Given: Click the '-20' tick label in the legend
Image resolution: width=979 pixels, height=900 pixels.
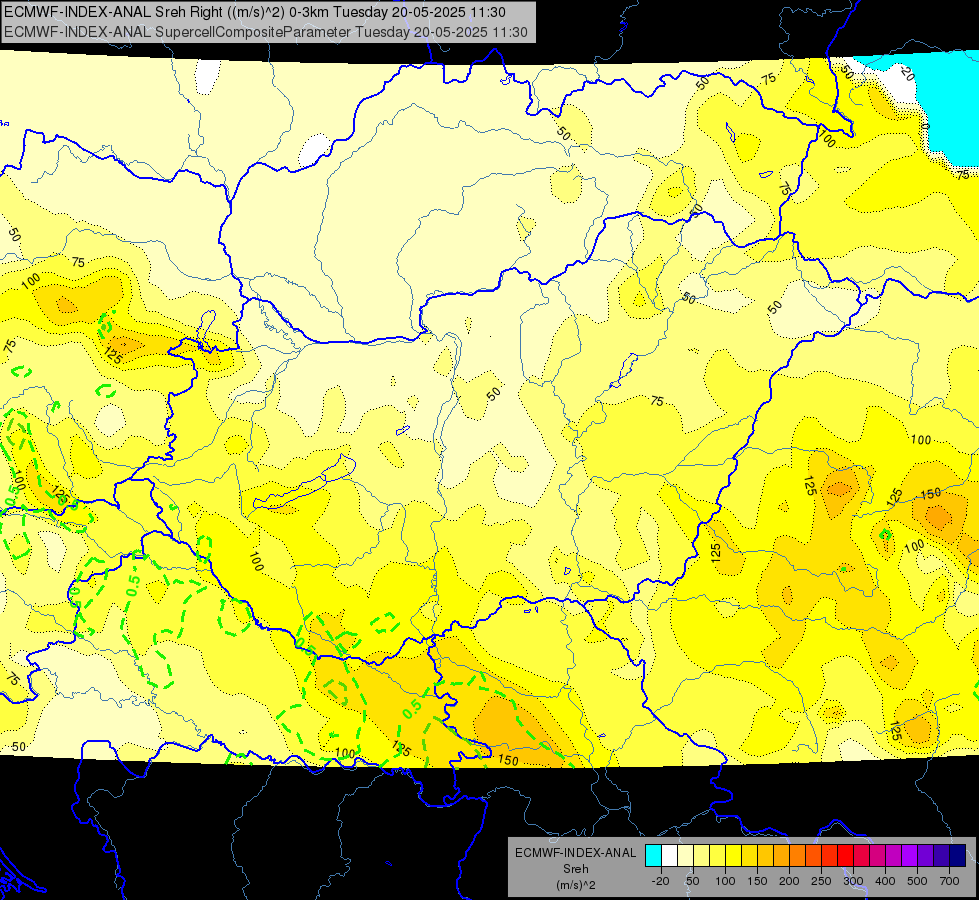Looking at the screenshot, I should tap(661, 881).
